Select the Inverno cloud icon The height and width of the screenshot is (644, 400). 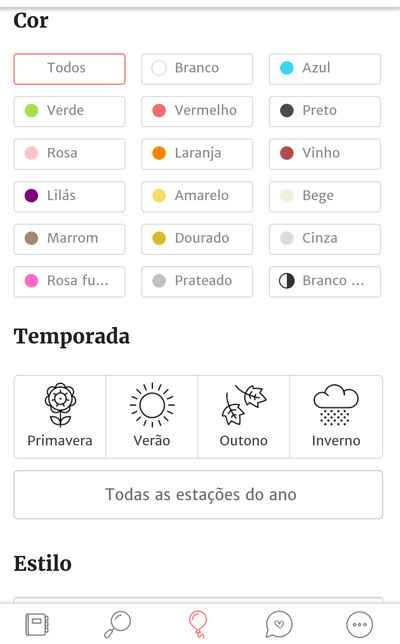tap(336, 405)
